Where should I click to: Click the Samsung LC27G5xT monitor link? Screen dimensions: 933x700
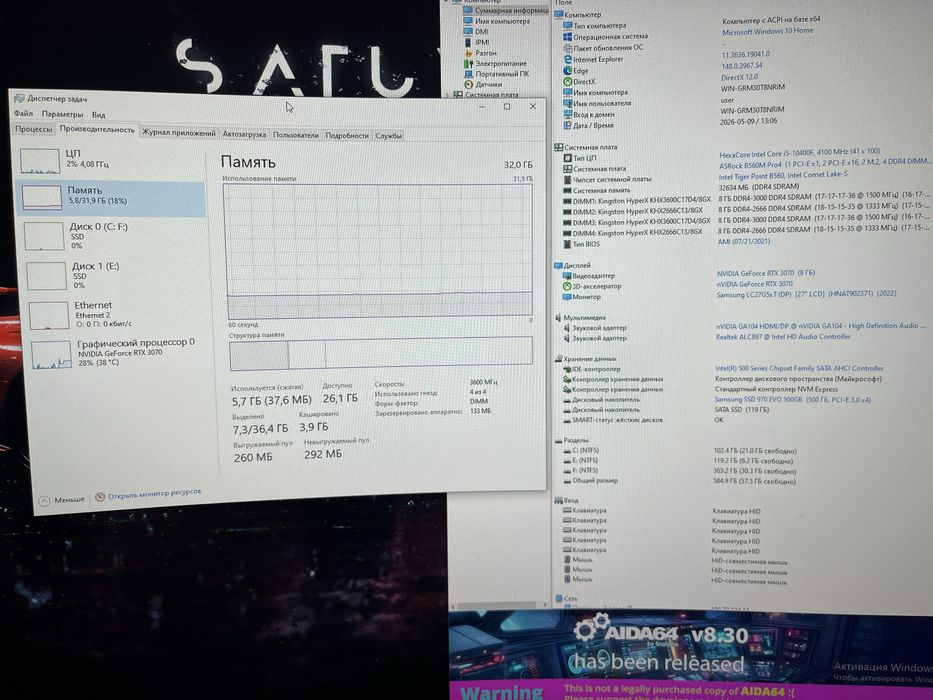point(806,293)
